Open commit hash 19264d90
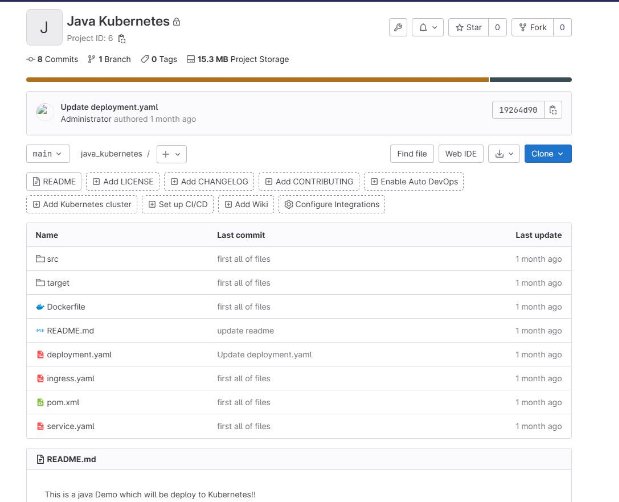The height and width of the screenshot is (502, 619). (518, 110)
